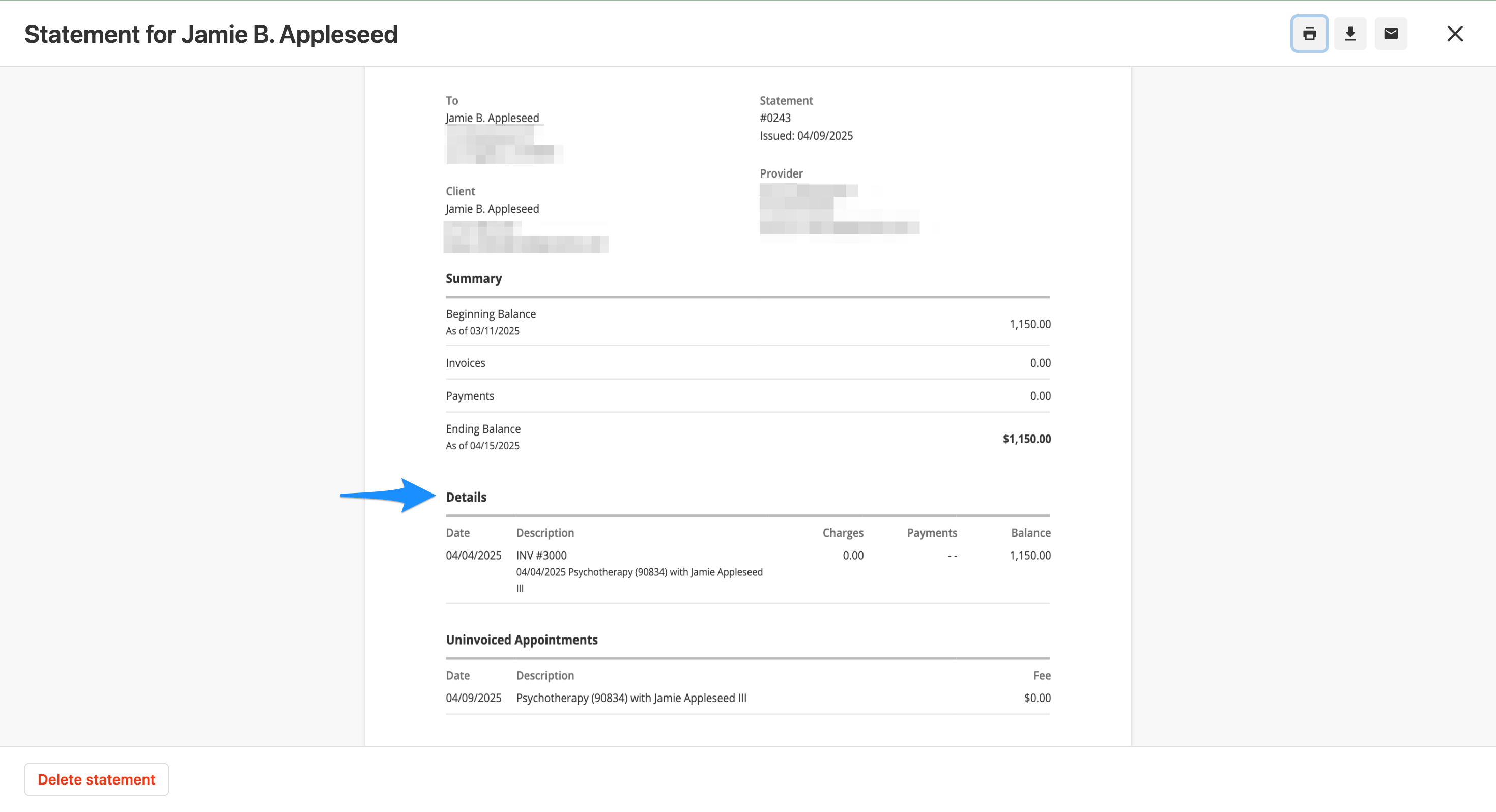Viewport: 1496px width, 812px height.
Task: Click the 04/04/2025 date in Details
Action: point(473,555)
